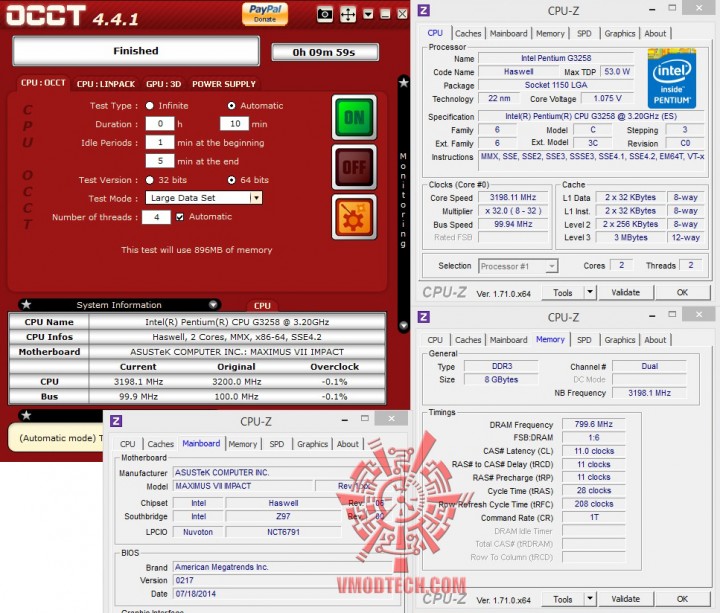Click star icon beside System Information
This screenshot has width=720, height=613.
(26, 304)
